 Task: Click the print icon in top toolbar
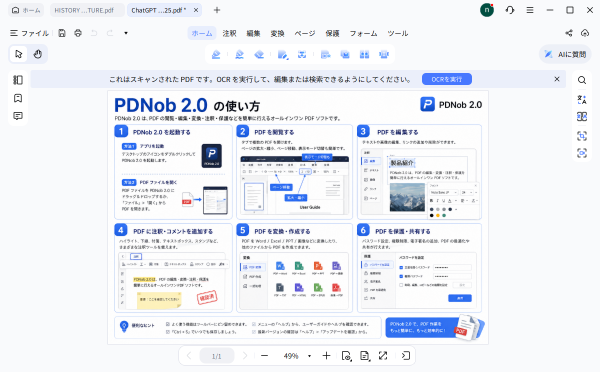pos(78,33)
